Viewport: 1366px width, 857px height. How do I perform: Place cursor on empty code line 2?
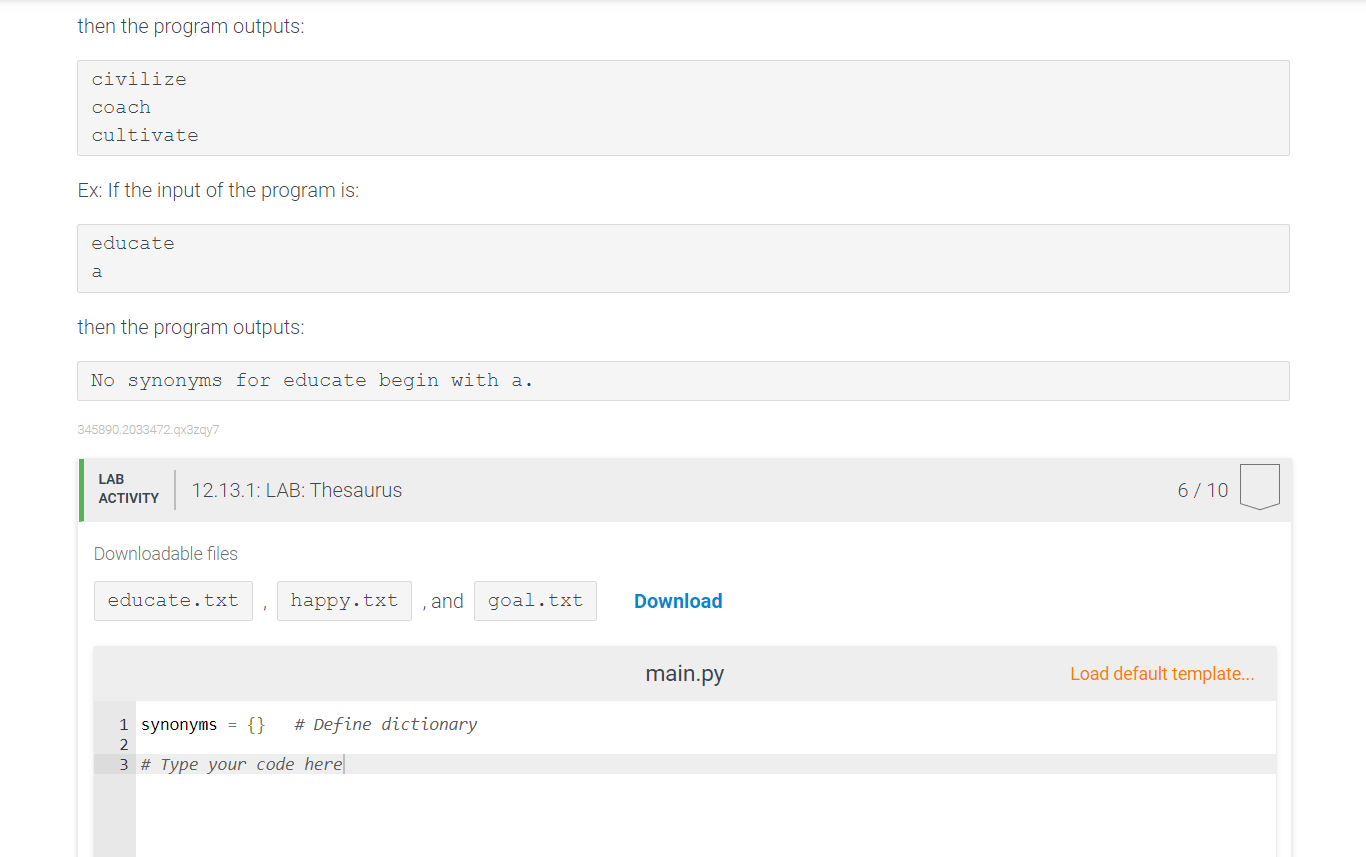click(706, 744)
